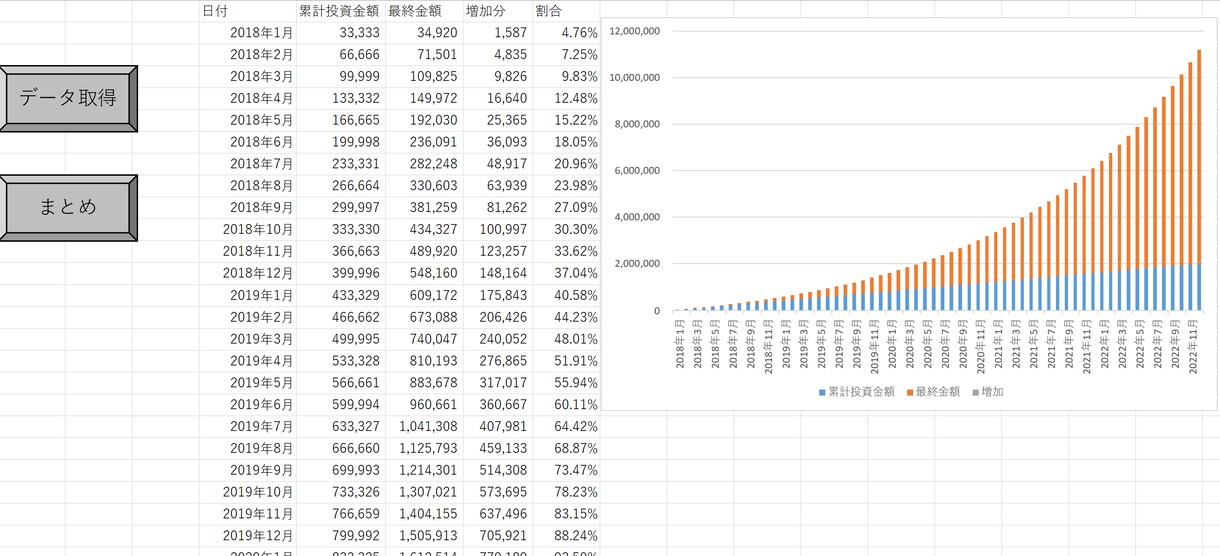Click the gray 増加 legend swatch
This screenshot has height=556, width=1220.
coord(975,392)
